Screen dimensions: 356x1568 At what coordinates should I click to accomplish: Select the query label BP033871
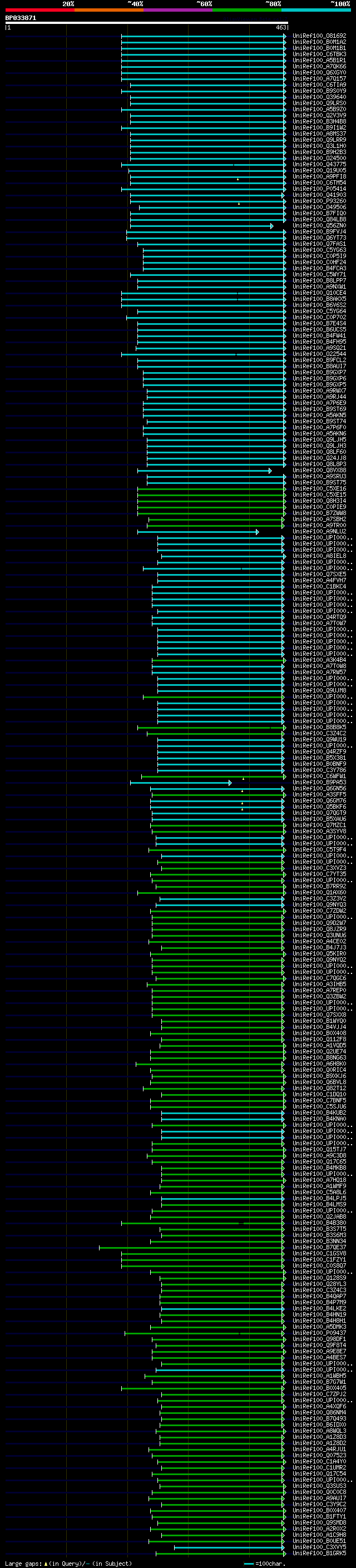click(x=21, y=18)
